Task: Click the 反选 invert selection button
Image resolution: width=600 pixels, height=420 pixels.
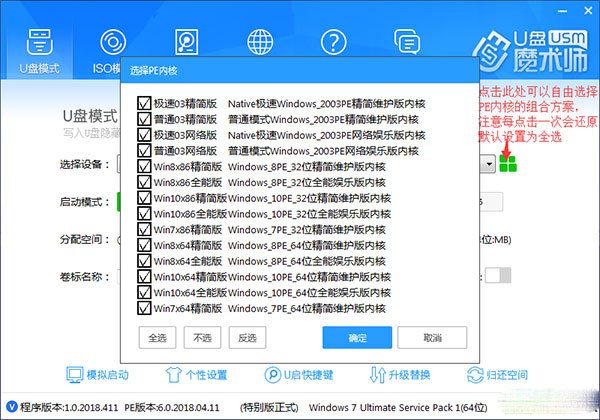Action: point(247,338)
